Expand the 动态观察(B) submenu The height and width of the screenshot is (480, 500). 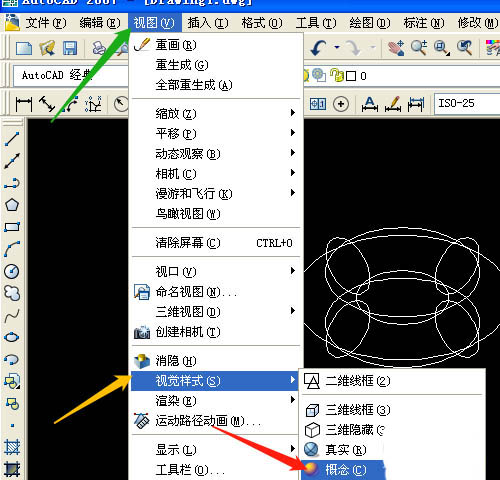click(216, 154)
